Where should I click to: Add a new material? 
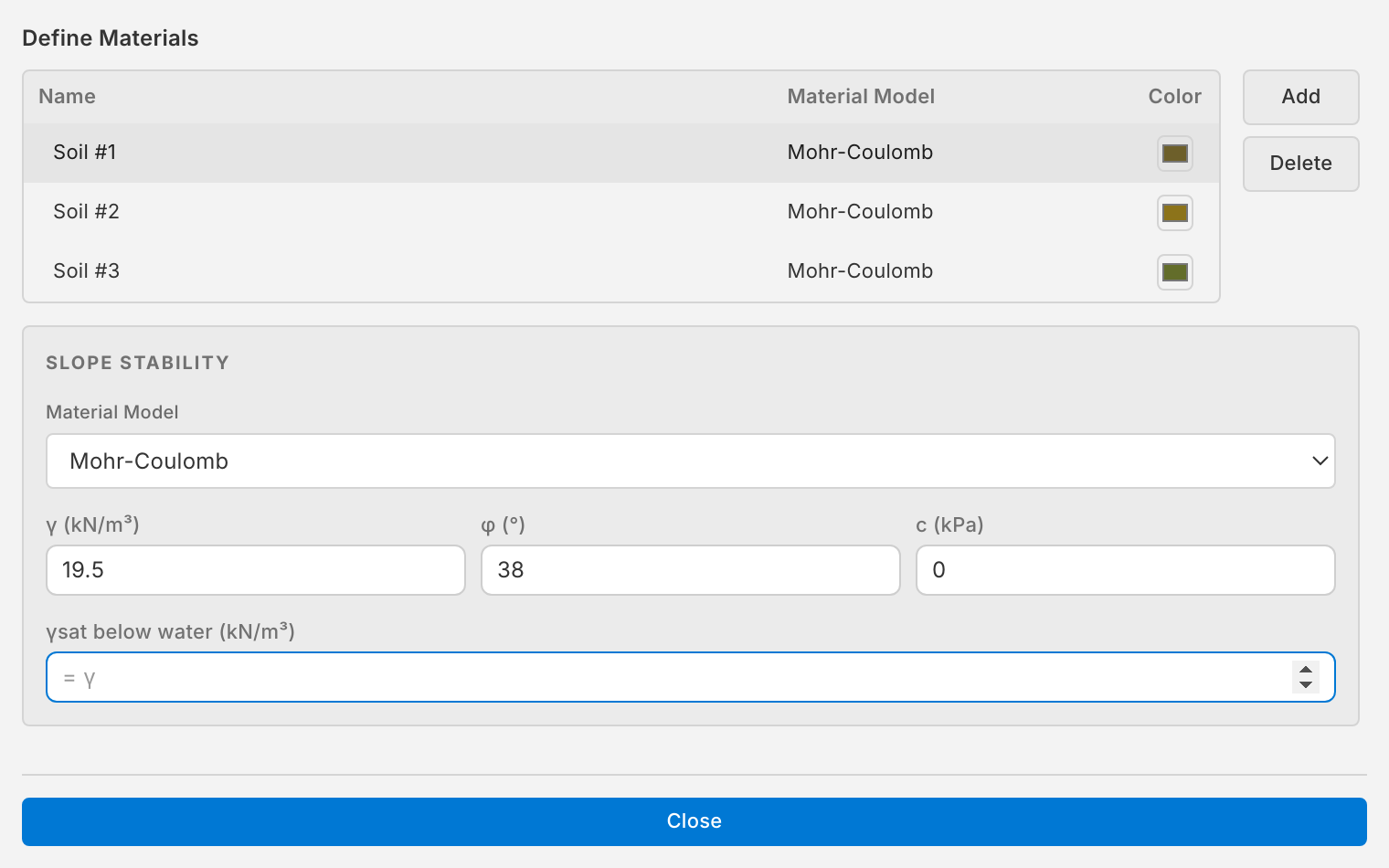(x=1300, y=97)
